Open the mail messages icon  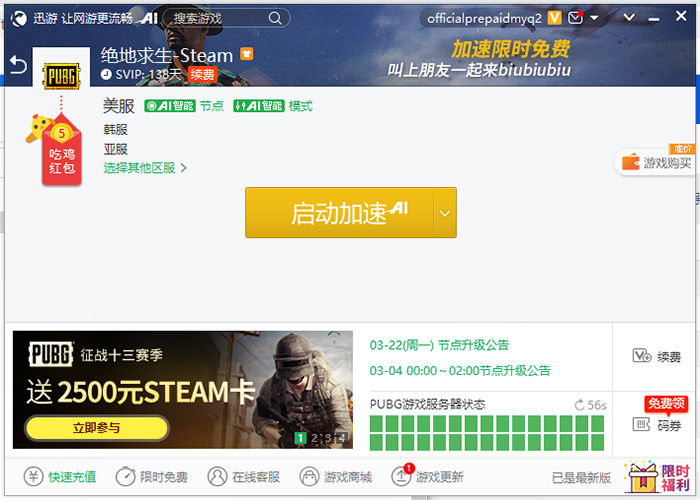575,18
